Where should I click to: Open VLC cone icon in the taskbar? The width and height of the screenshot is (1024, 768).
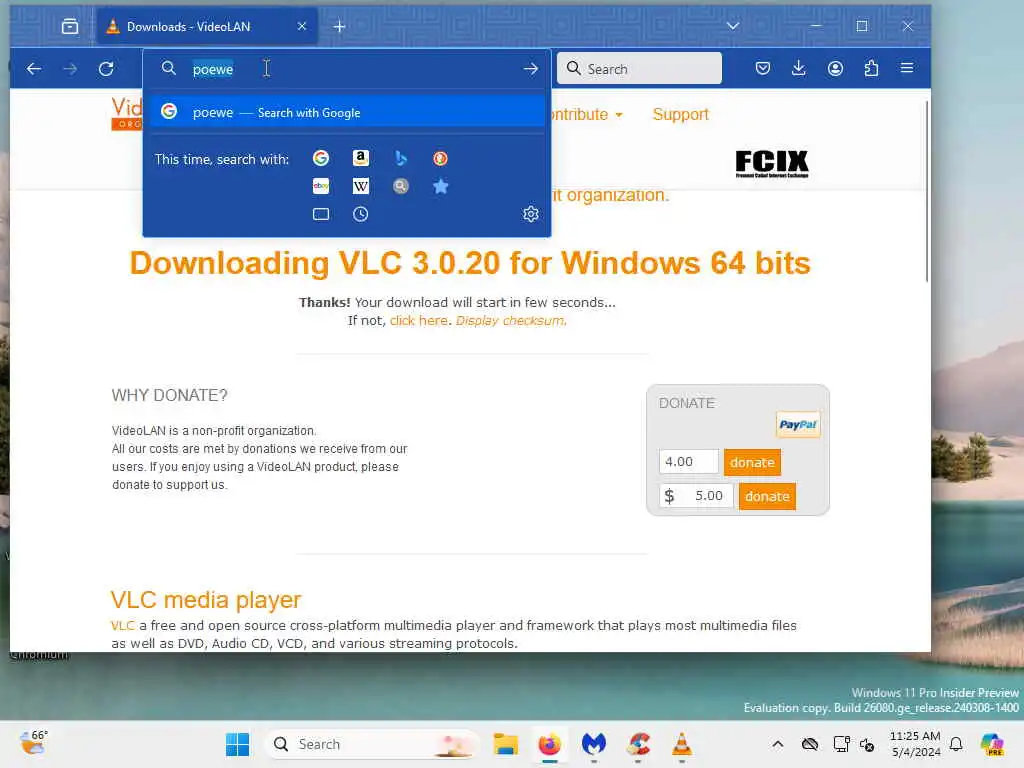click(x=682, y=744)
